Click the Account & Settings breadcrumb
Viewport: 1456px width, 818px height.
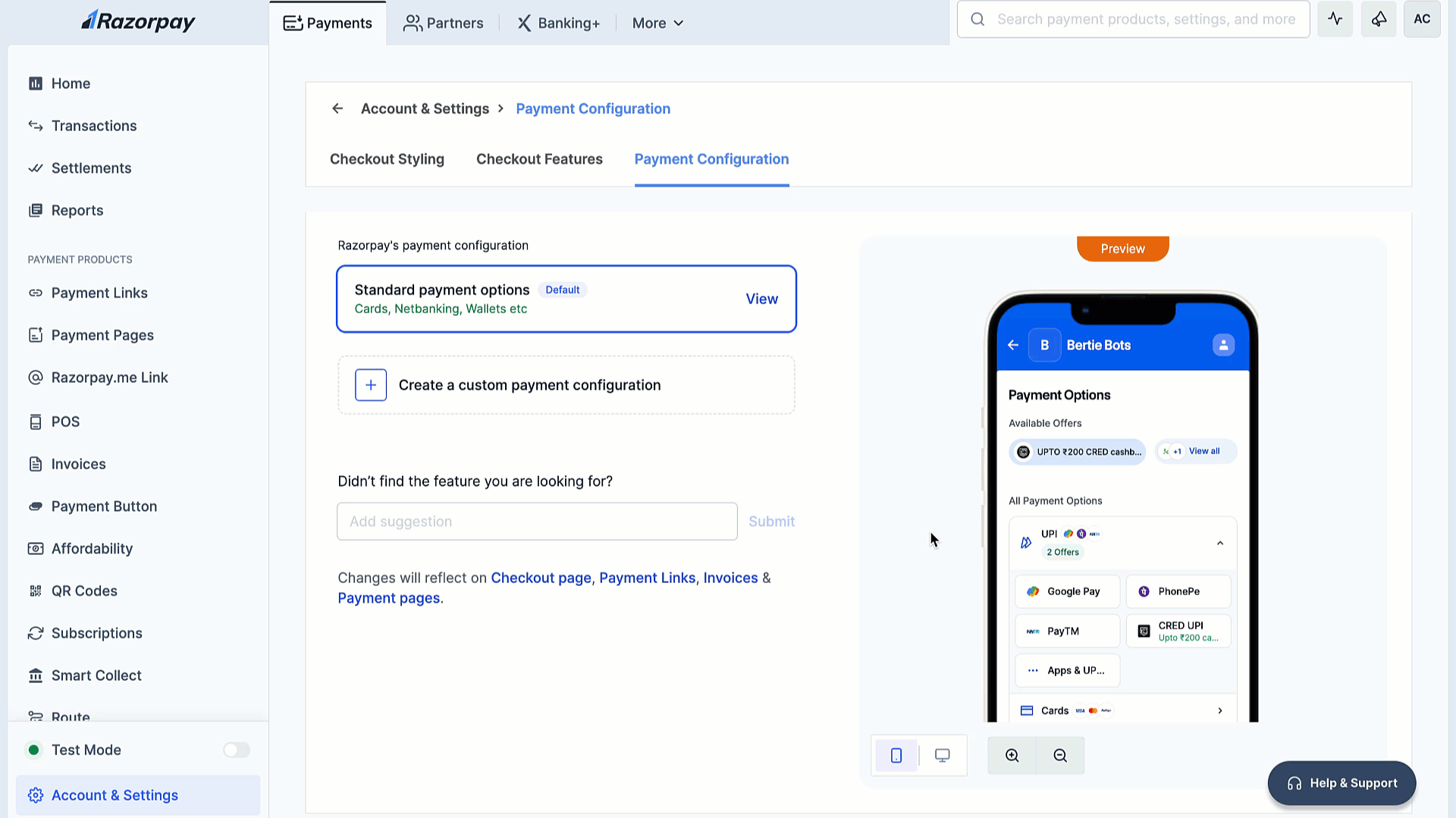tap(425, 108)
